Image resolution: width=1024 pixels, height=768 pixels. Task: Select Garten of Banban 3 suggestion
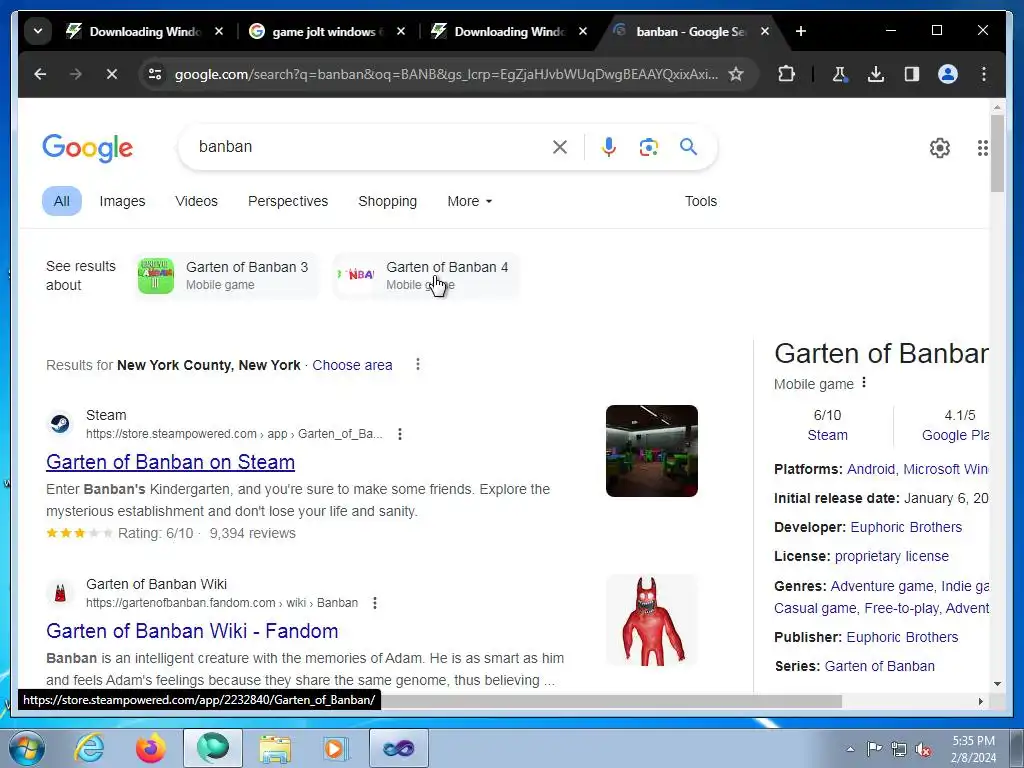click(x=226, y=276)
